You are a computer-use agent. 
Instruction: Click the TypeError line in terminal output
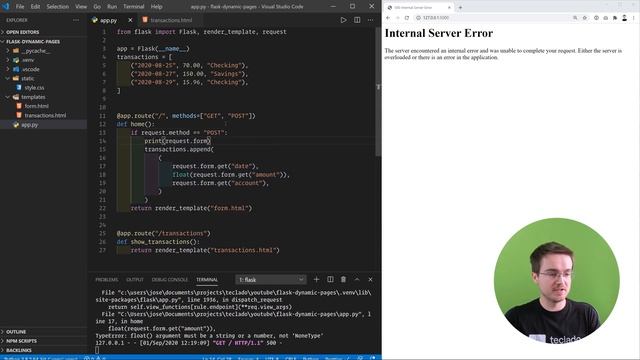(209, 336)
